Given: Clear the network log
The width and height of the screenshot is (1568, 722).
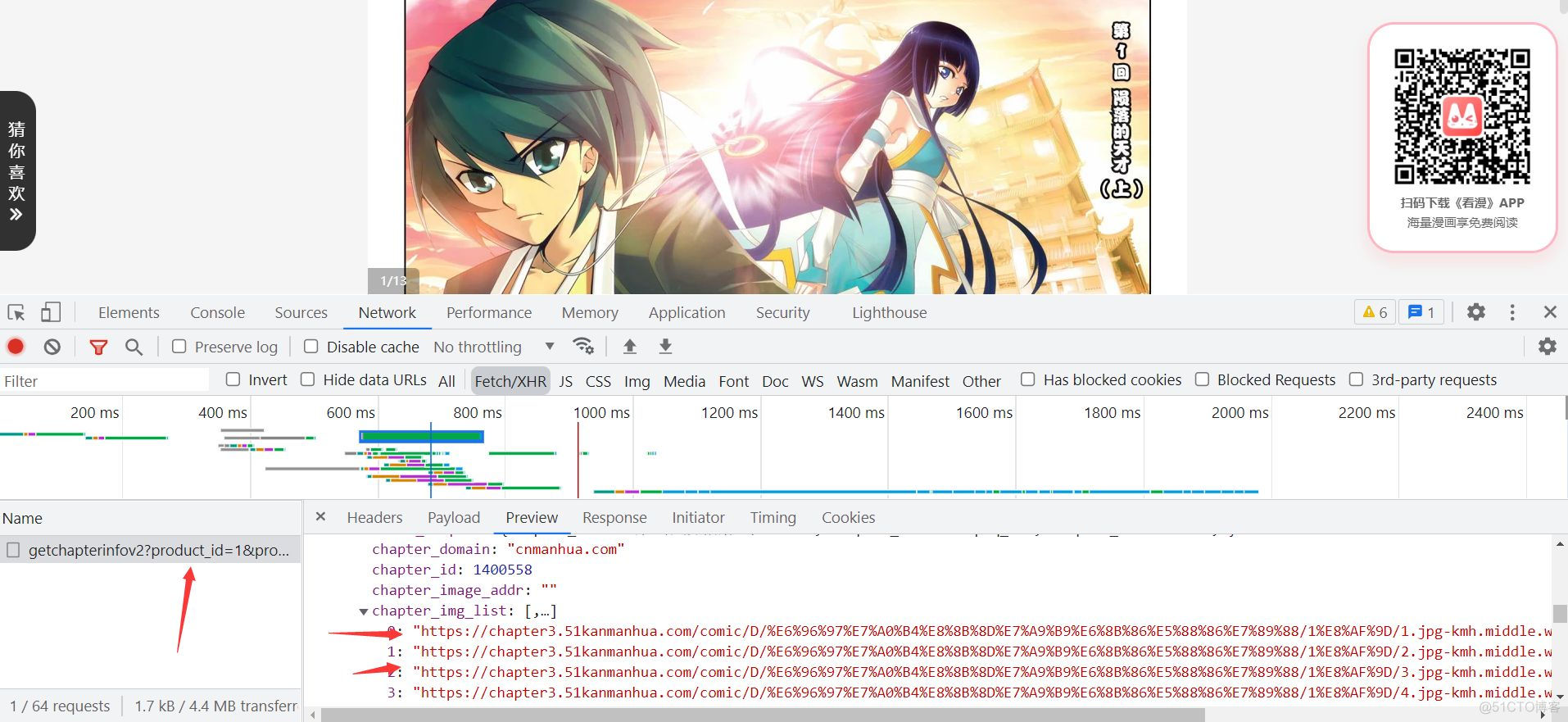Looking at the screenshot, I should pos(52,347).
